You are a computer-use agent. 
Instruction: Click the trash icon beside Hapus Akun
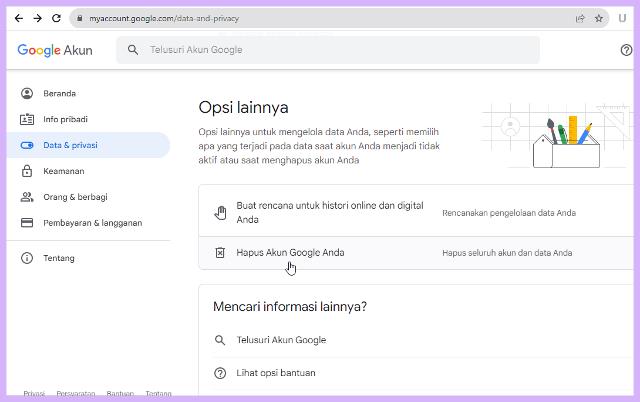click(220, 253)
